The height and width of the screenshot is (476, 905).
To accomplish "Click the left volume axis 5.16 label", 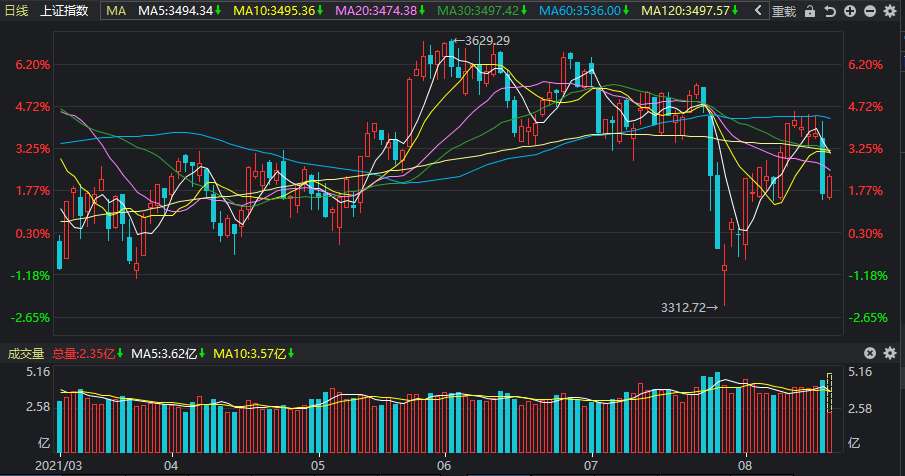I will pos(38,372).
